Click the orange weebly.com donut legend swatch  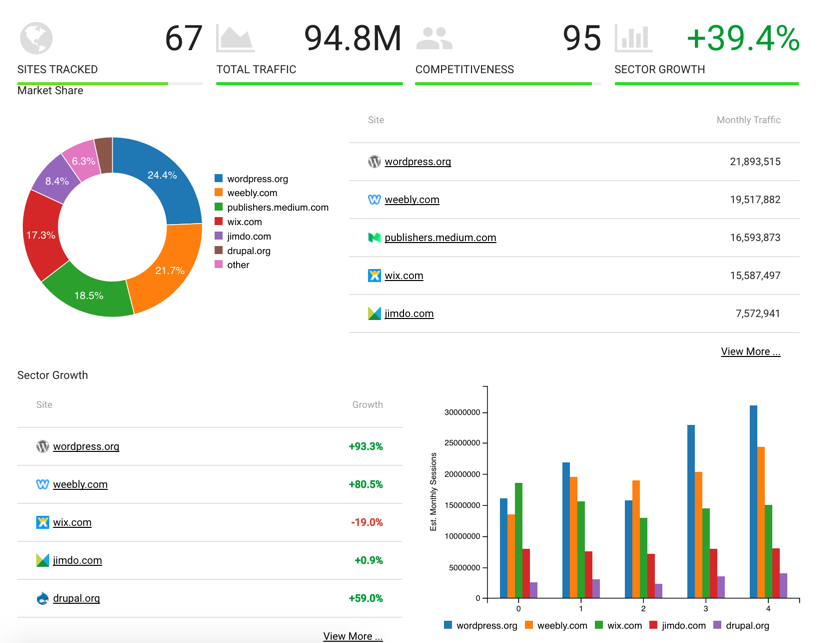click(x=219, y=192)
